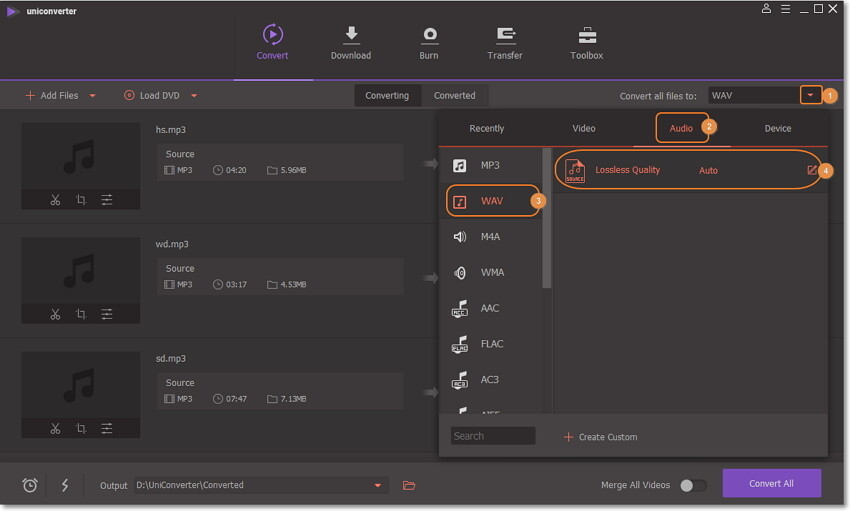Click the 04:20 duration value

236,170
